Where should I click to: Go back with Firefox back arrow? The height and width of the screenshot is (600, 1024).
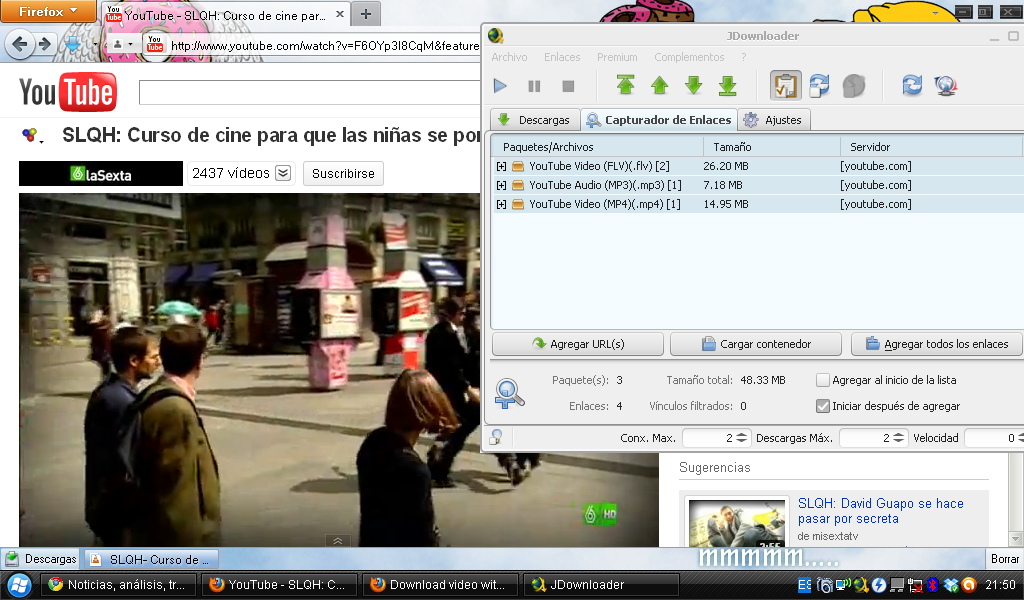[x=20, y=44]
